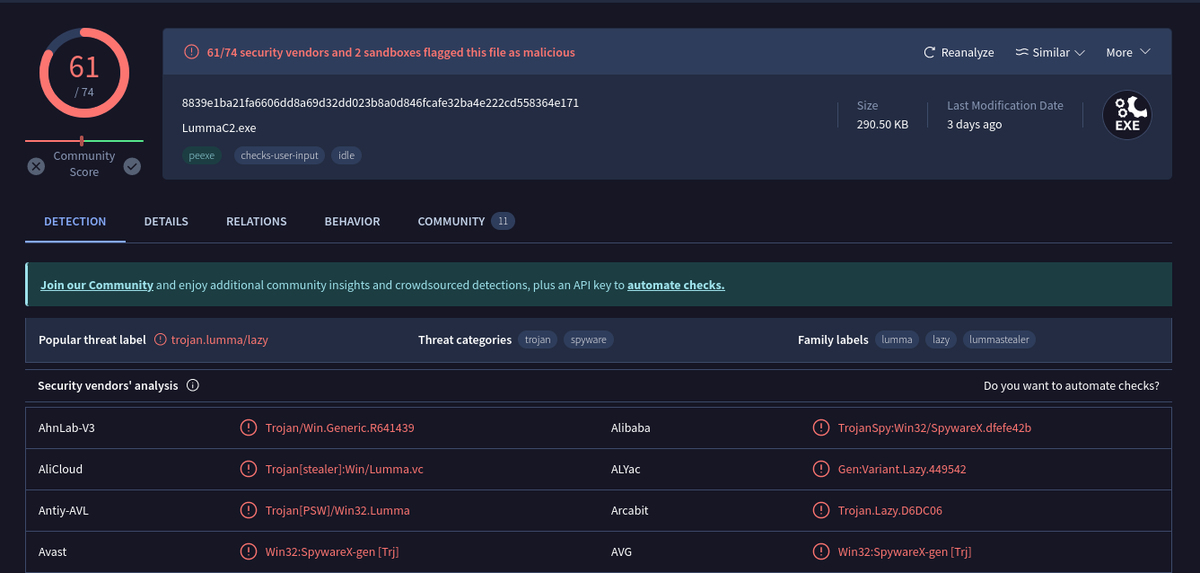Viewport: 1200px width, 573px height.
Task: Click Gen:Variant.Lazy.449542 detection name
Action: tap(902, 469)
